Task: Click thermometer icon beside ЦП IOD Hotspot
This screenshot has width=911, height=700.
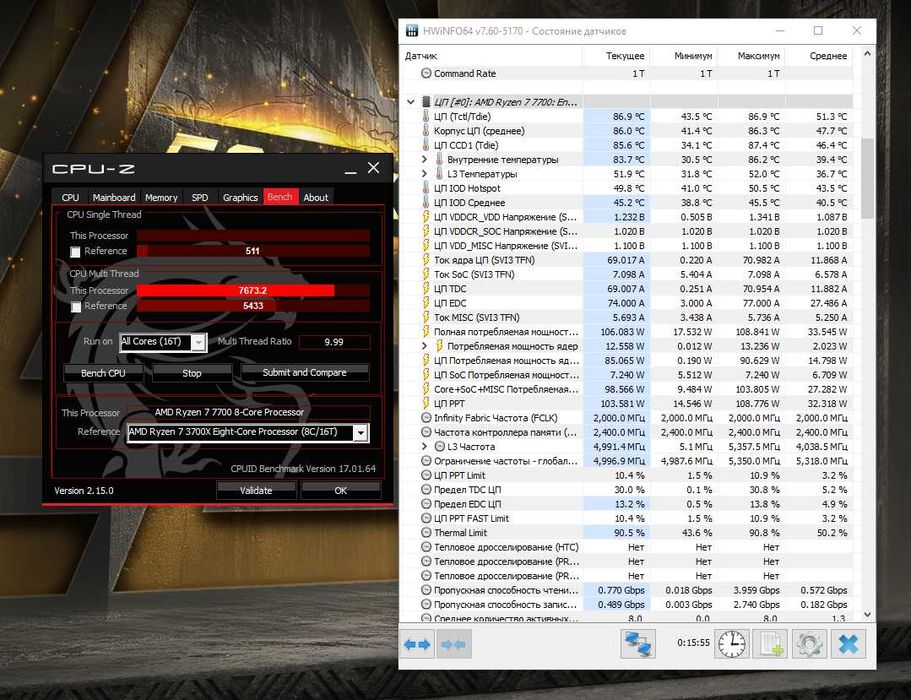Action: pyautogui.click(x=426, y=188)
